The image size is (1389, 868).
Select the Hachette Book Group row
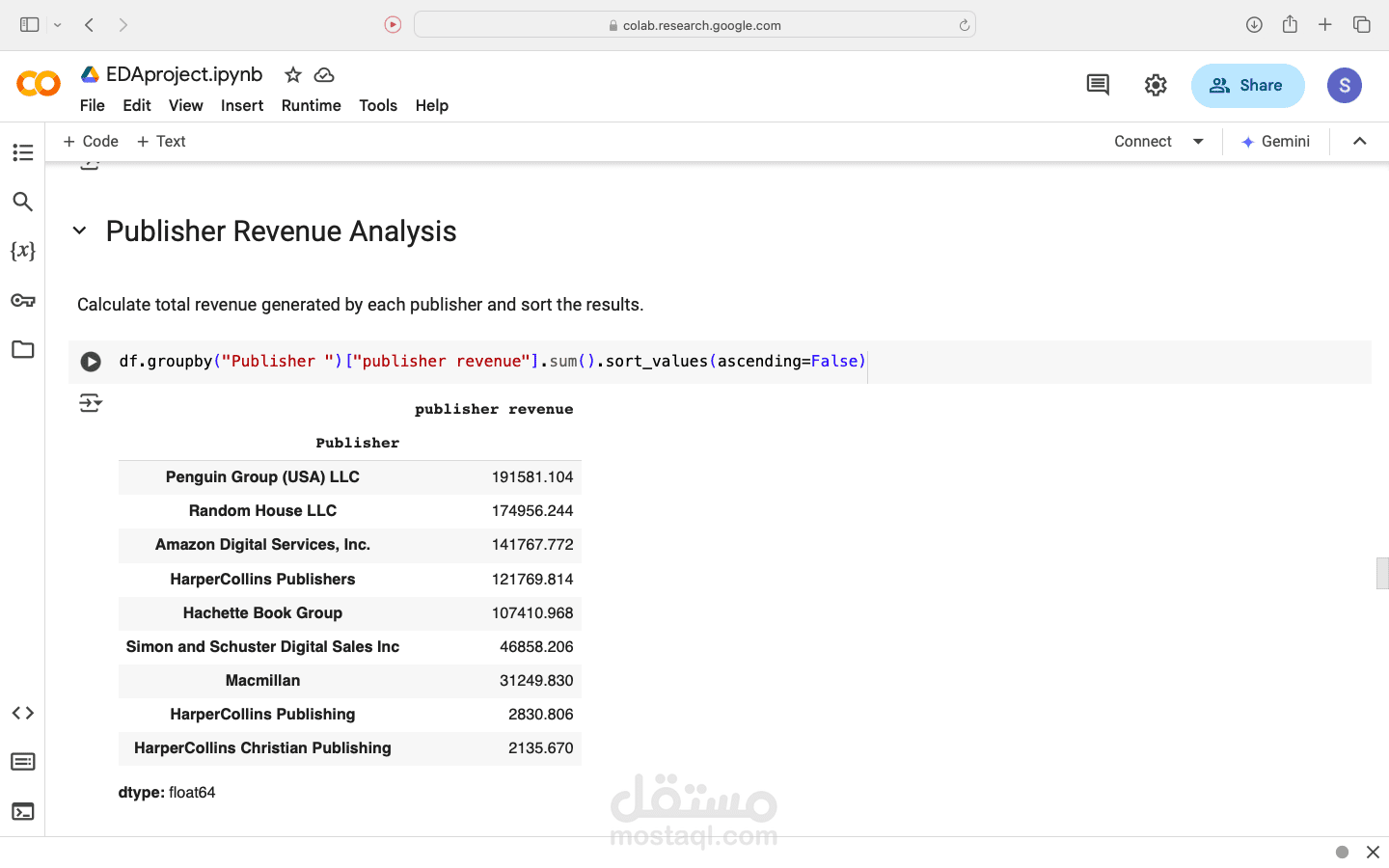pyautogui.click(x=350, y=613)
